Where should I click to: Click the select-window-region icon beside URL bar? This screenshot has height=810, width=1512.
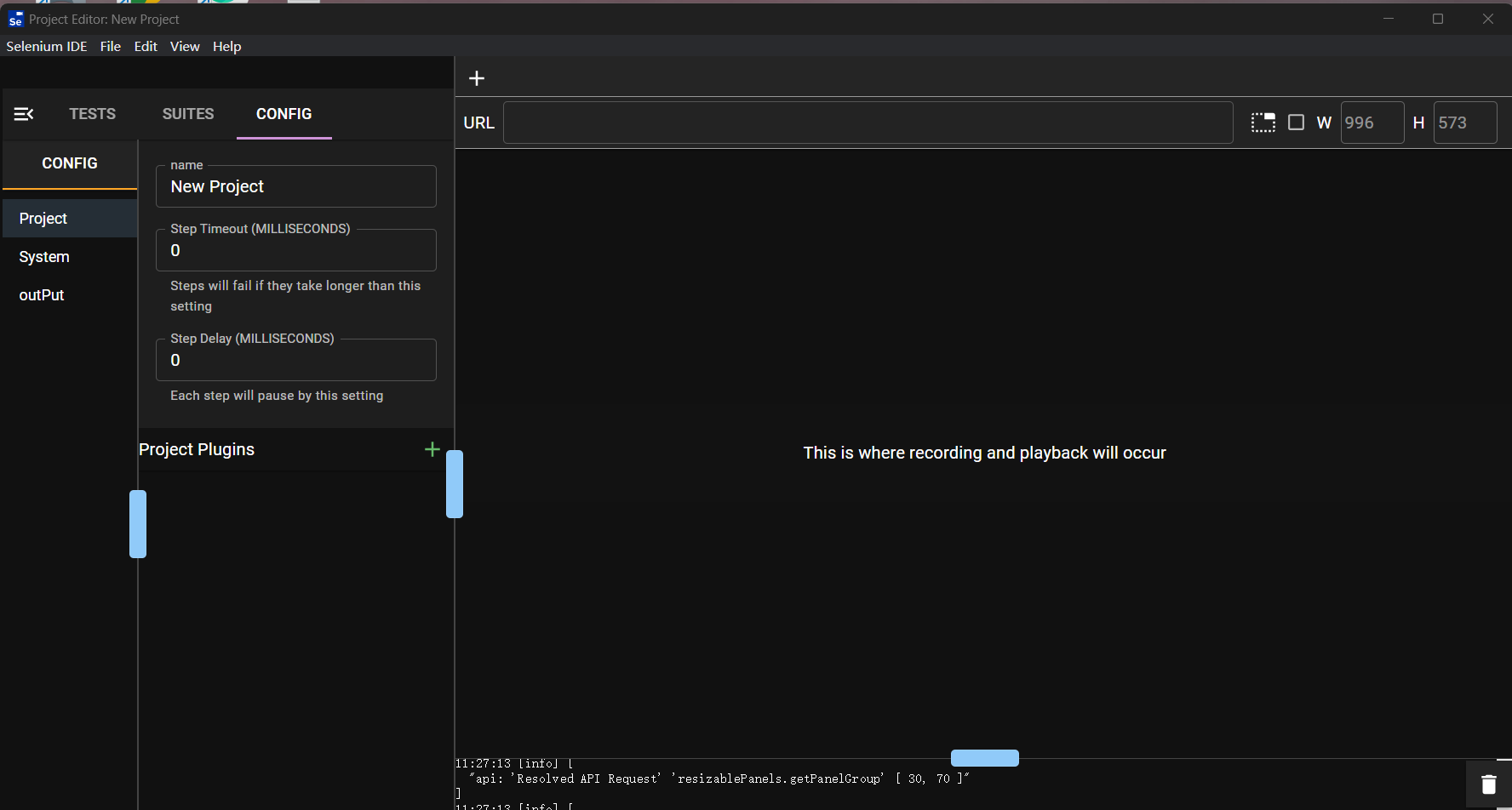1263,123
